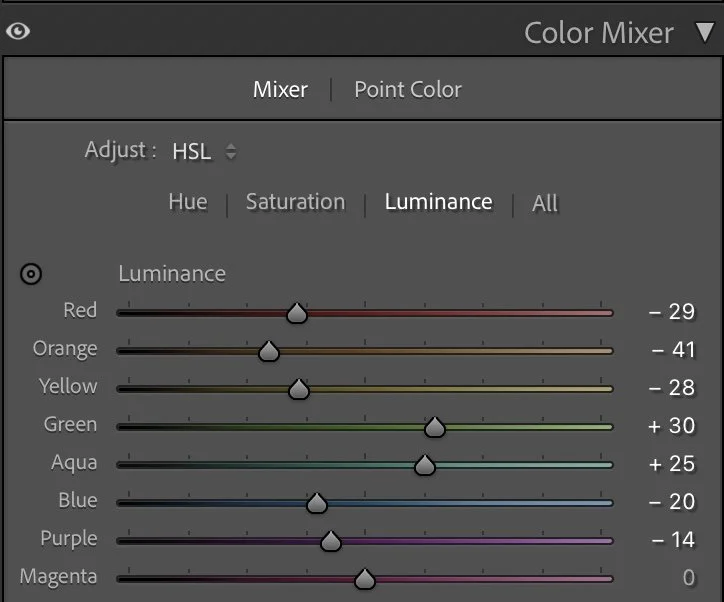Switch to the Point Color tab
Viewport: 724px width, 602px height.
[408, 90]
